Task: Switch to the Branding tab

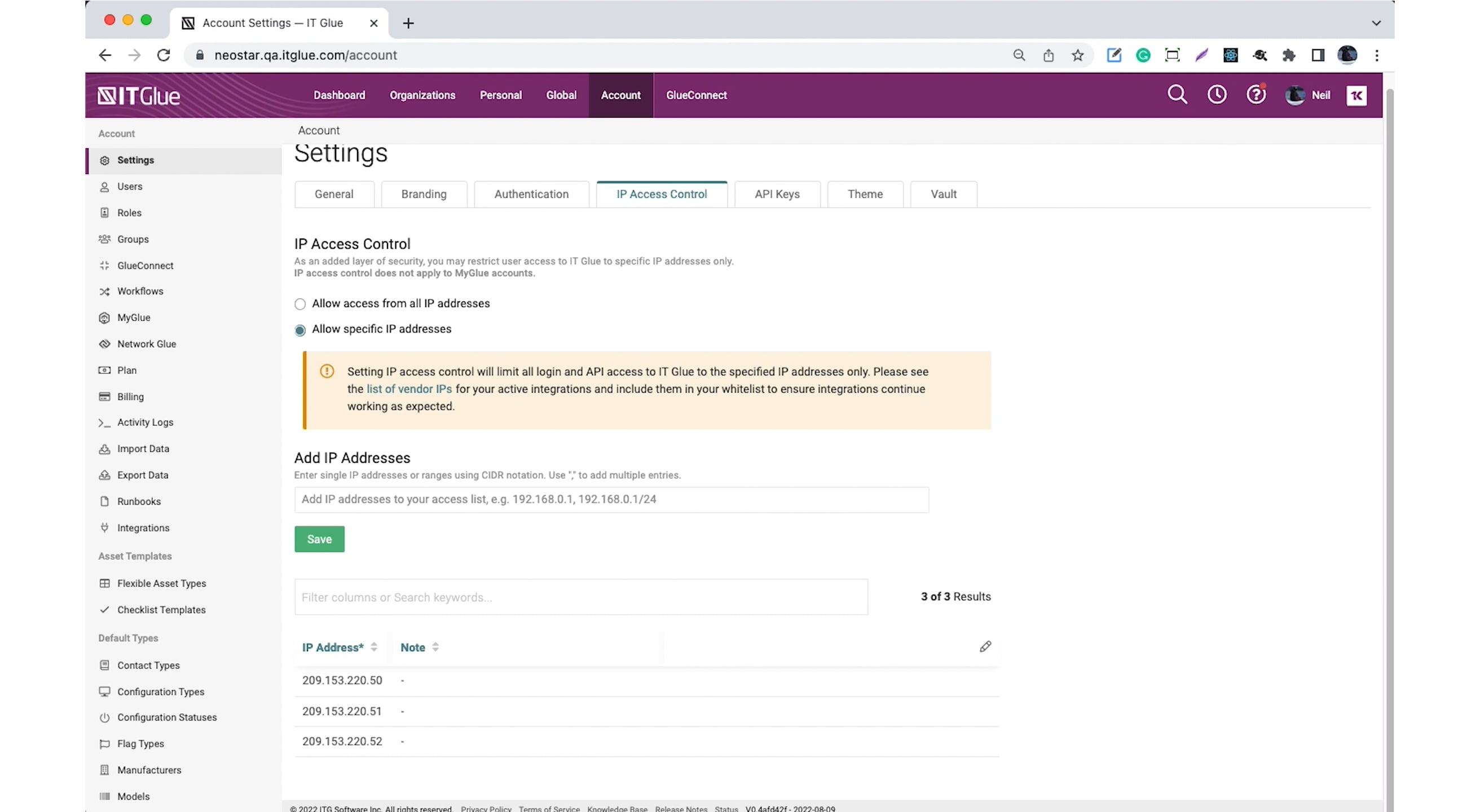Action: (x=424, y=194)
